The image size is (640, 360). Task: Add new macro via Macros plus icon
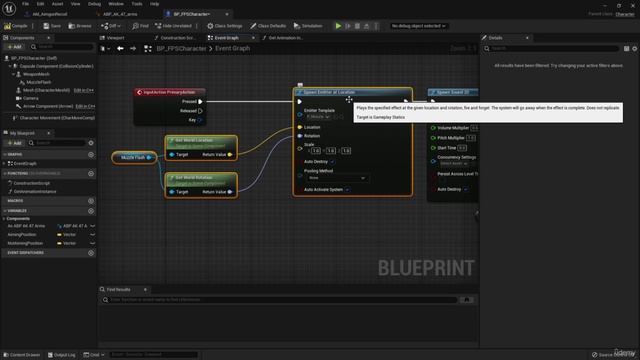coord(91,201)
